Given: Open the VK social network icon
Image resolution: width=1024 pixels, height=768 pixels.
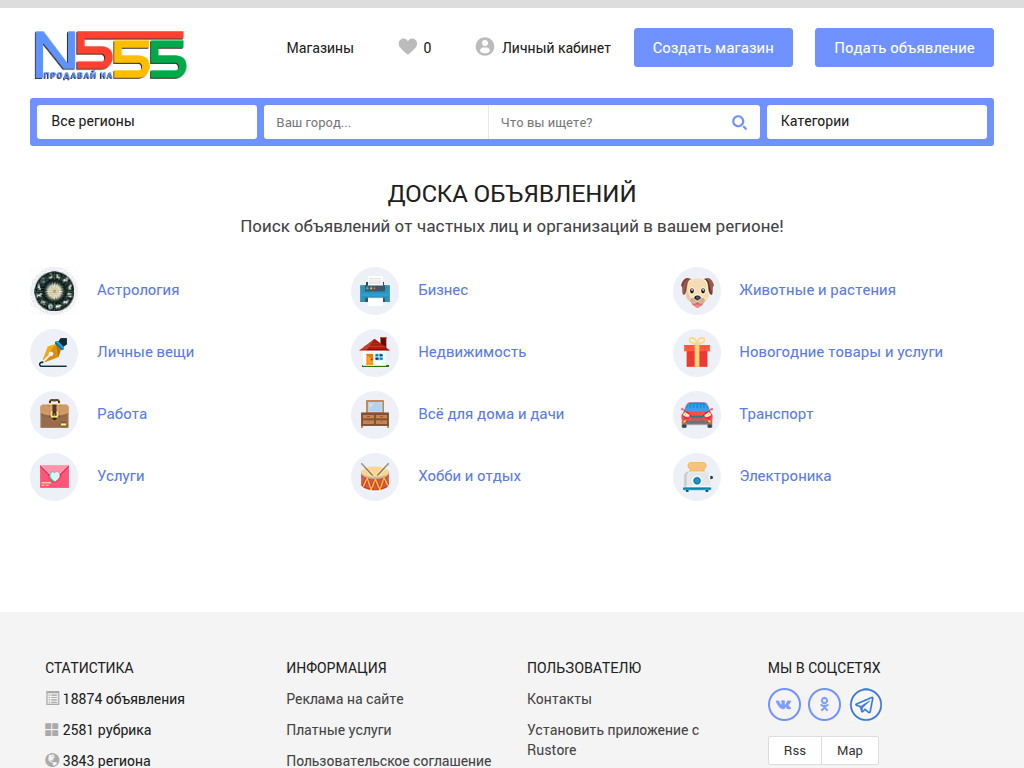Looking at the screenshot, I should (784, 704).
